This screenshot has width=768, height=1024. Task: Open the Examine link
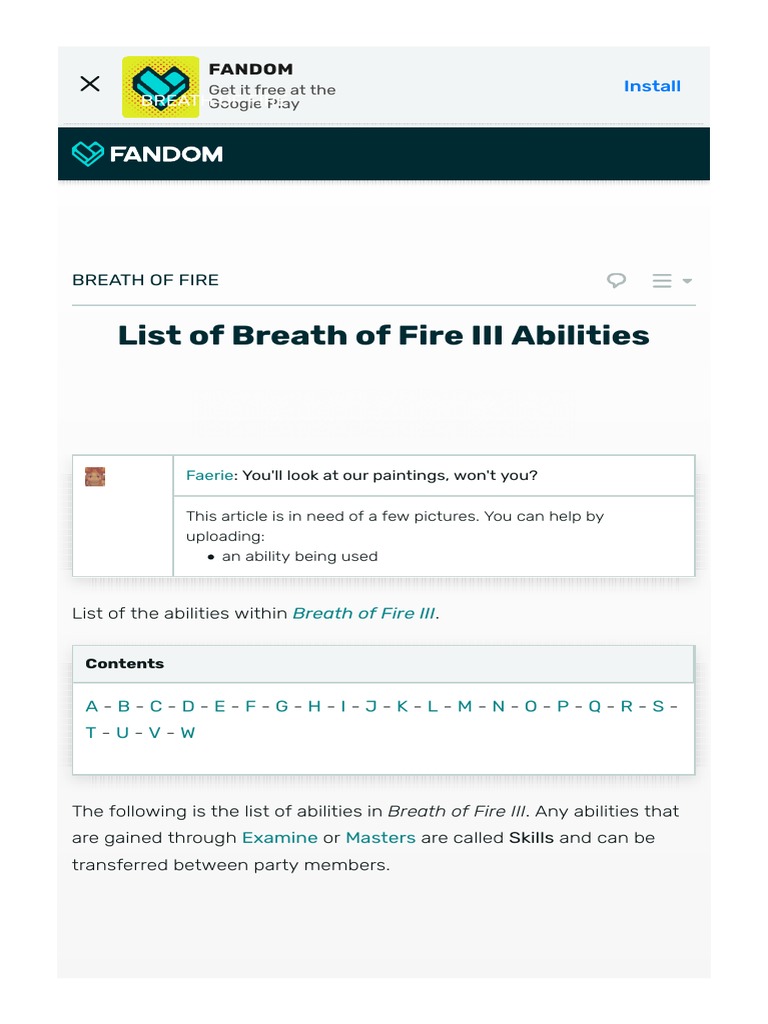[x=280, y=838]
